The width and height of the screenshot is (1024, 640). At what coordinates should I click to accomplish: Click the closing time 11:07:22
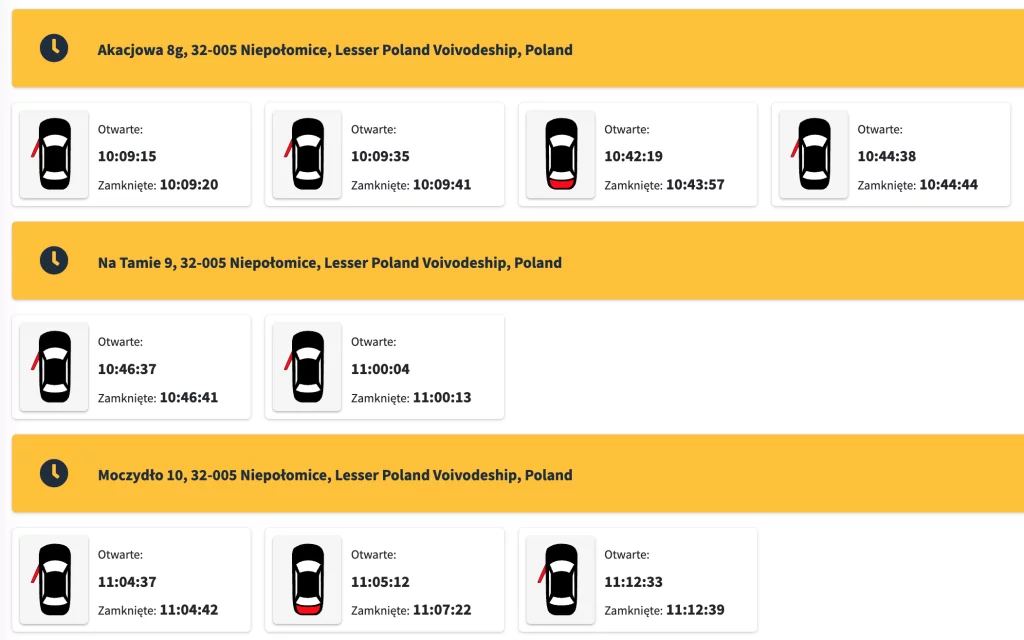coord(441,610)
